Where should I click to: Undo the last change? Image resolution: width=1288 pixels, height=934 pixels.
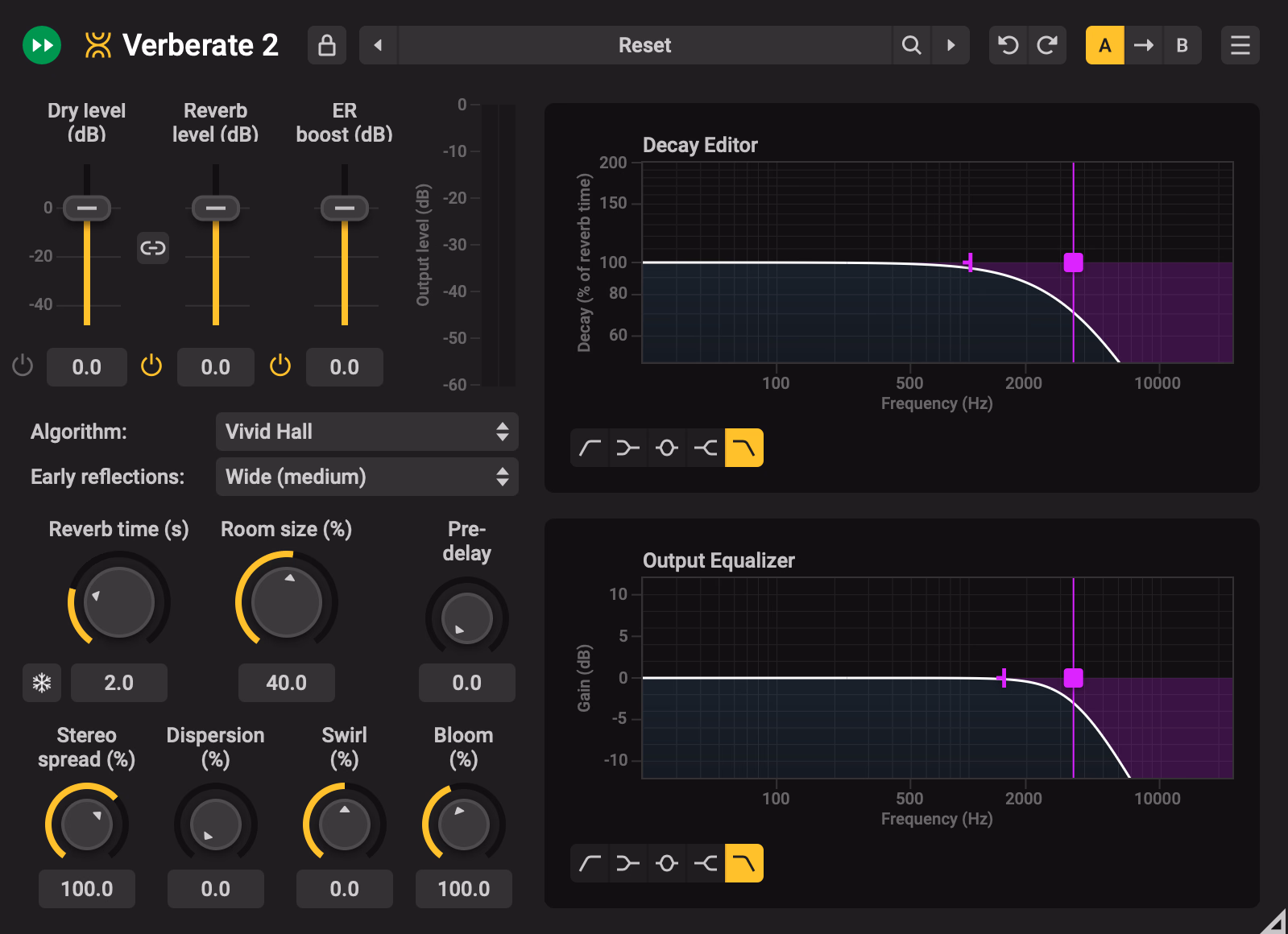click(1008, 45)
